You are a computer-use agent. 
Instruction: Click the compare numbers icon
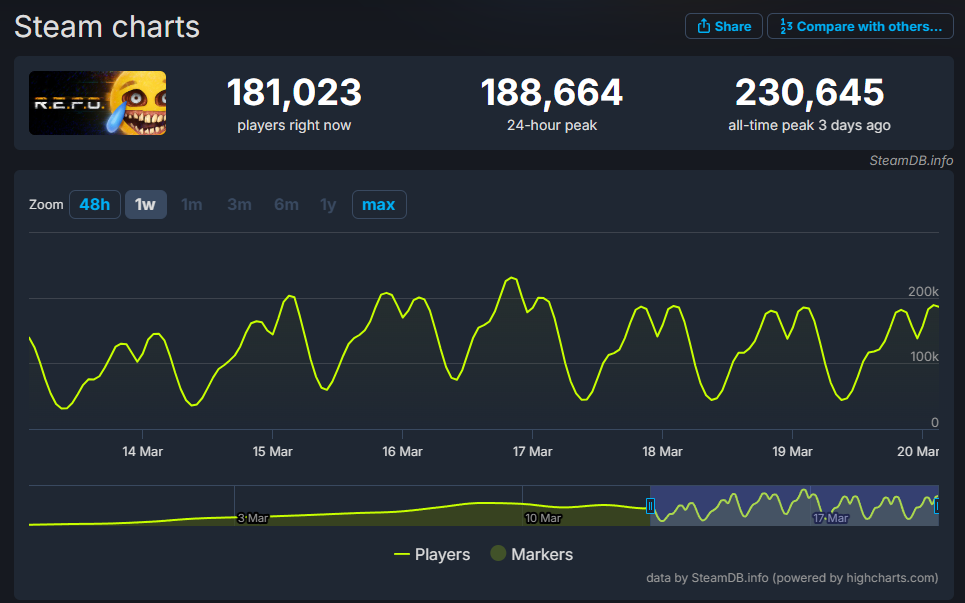786,26
